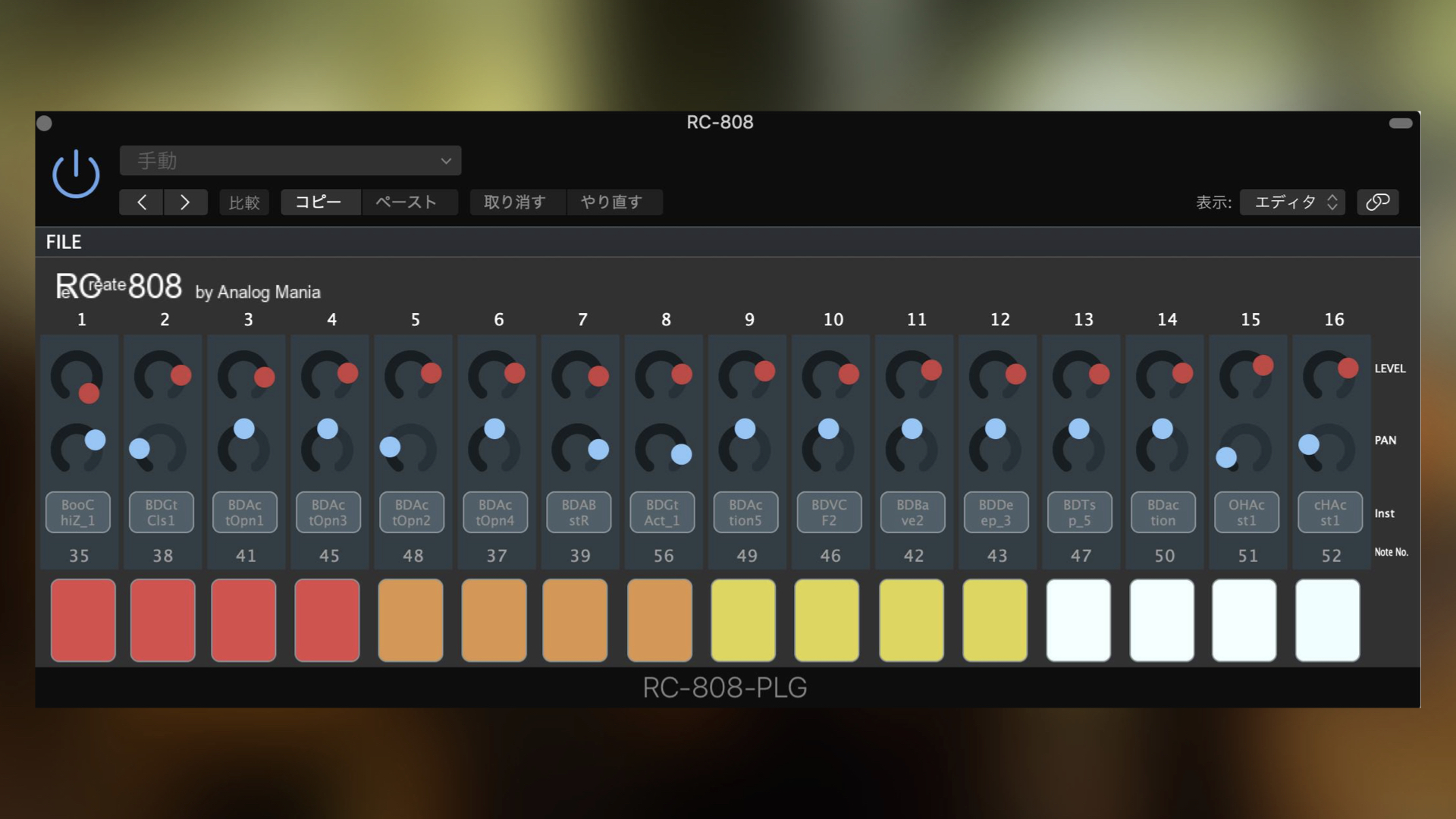Trigger the first red pad
Image resolution: width=1456 pixels, height=819 pixels.
click(x=83, y=620)
